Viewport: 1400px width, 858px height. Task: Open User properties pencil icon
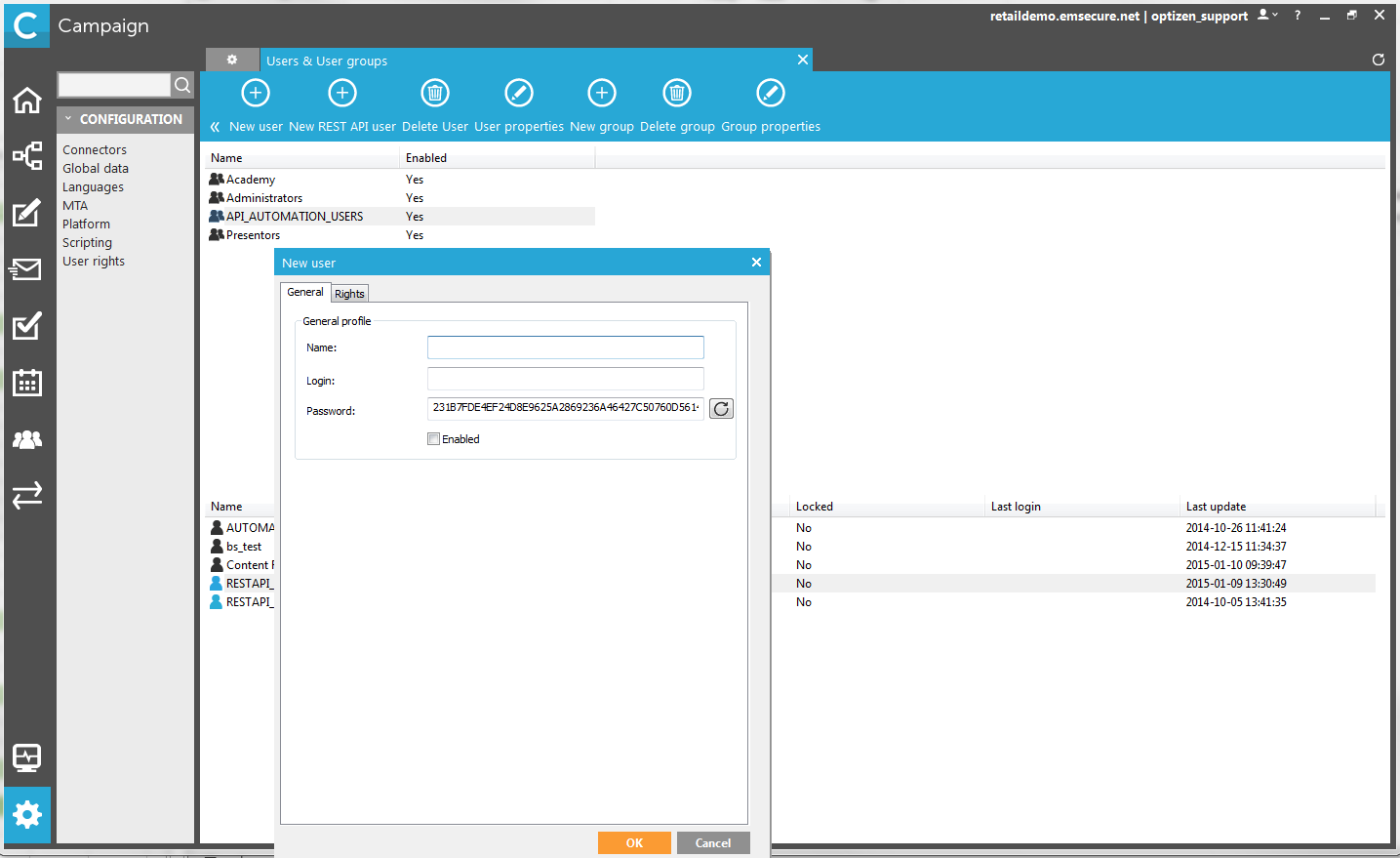[519, 94]
